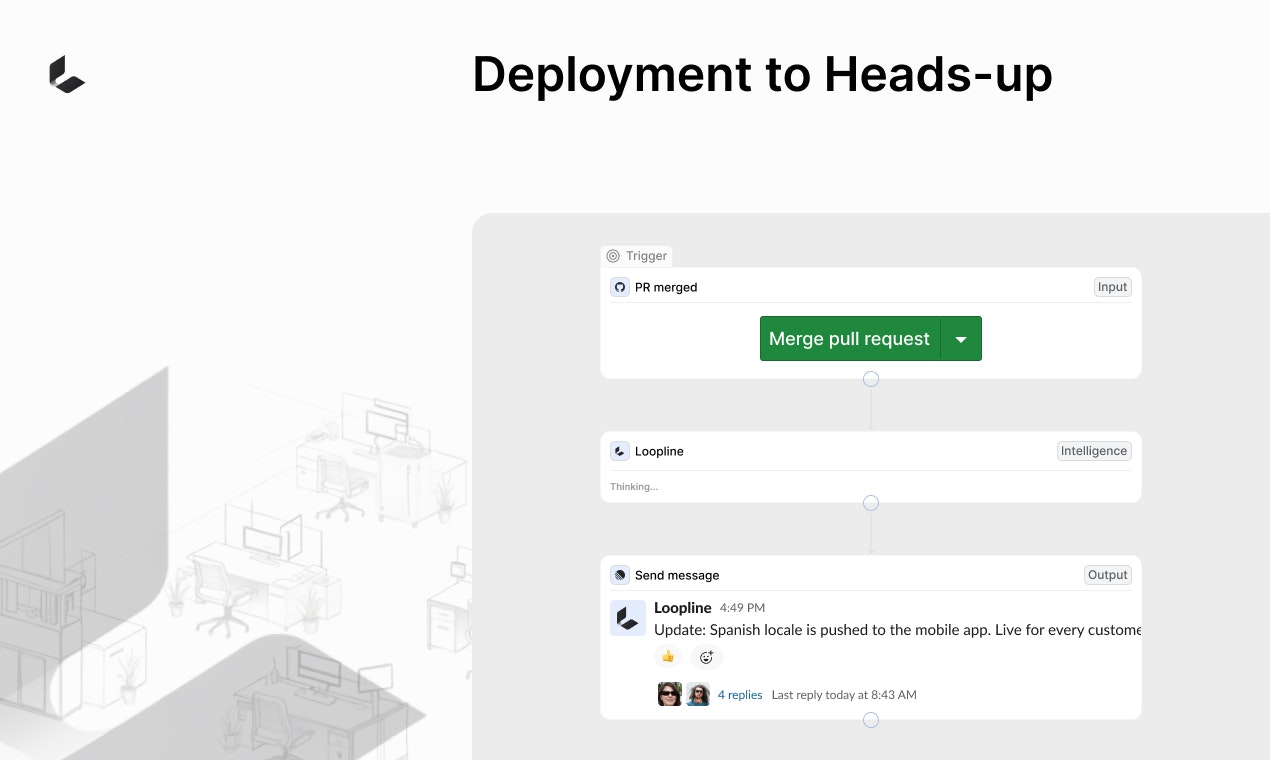This screenshot has width=1270, height=760.
Task: Click the connector node below Send message card
Action: point(871,719)
